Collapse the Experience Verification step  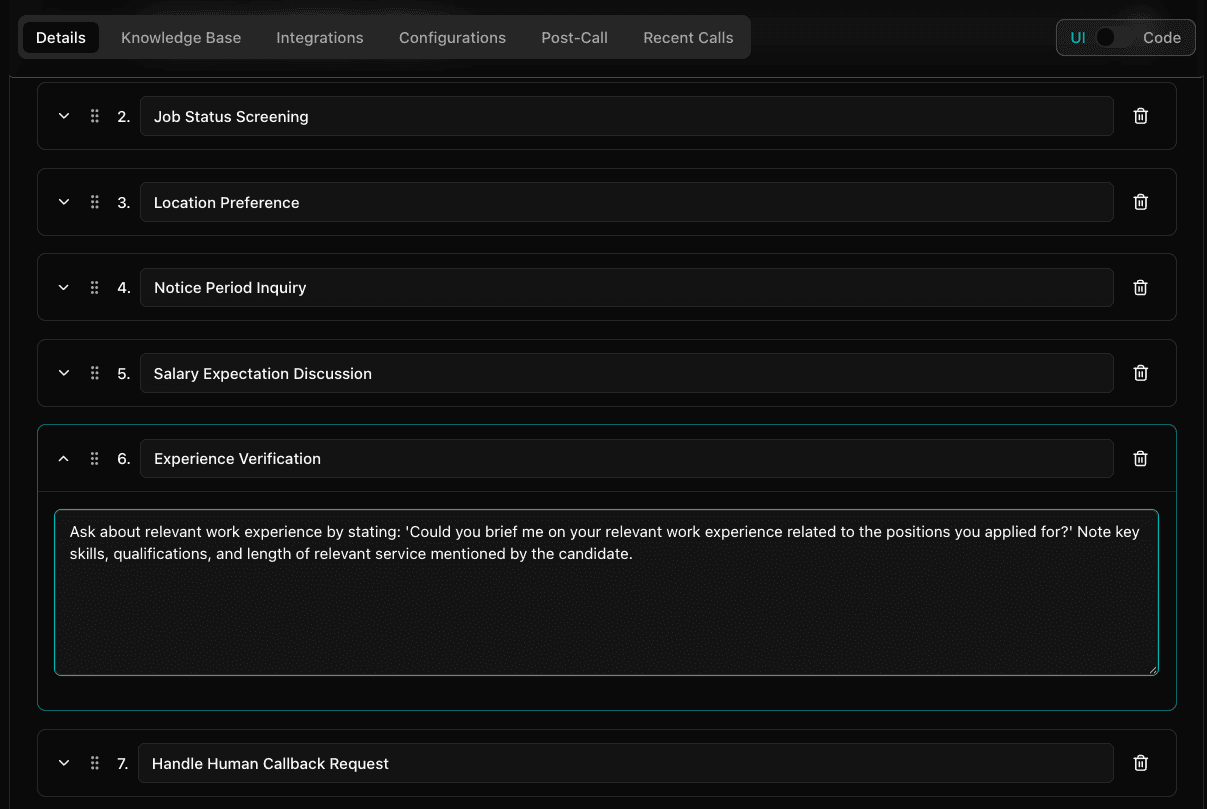63,458
